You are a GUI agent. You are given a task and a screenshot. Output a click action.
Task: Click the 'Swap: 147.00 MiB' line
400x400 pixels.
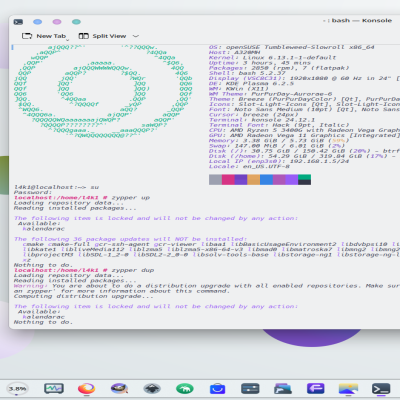pos(277,146)
